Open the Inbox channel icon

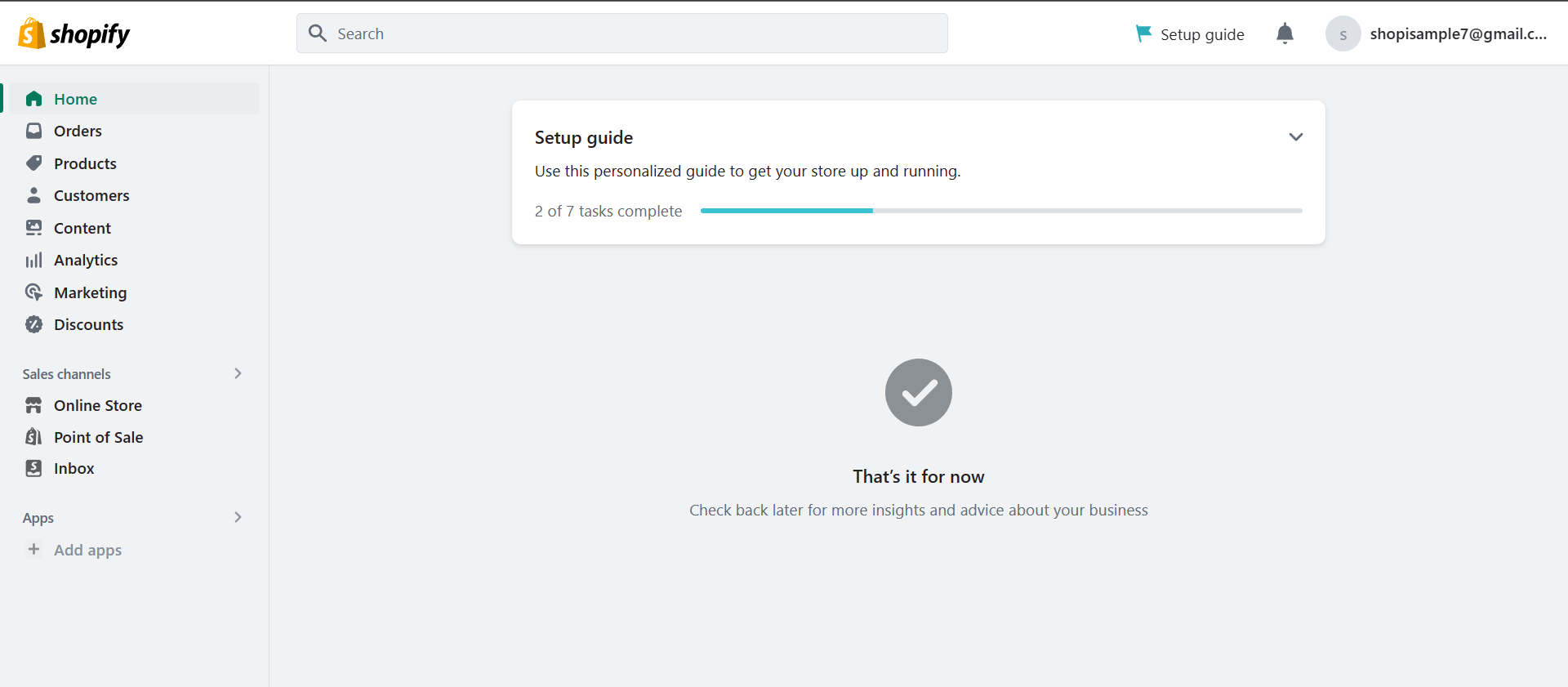(33, 468)
